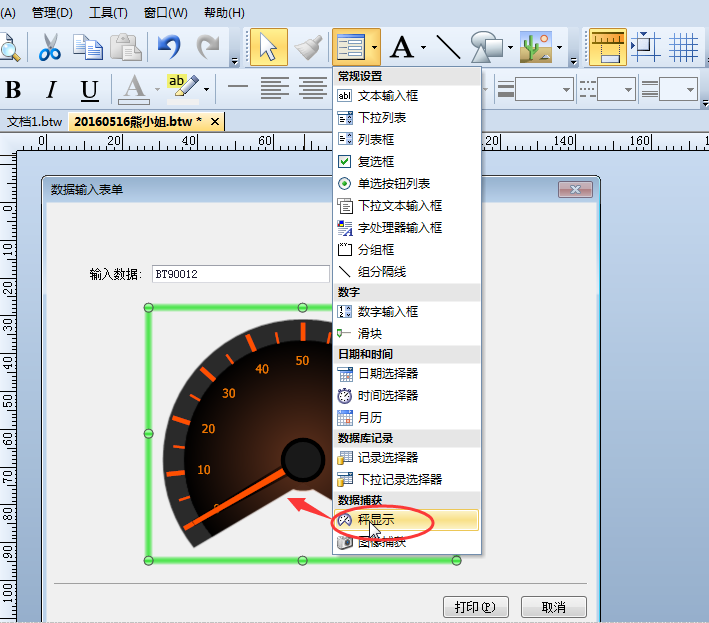Click the print preview magnifier icon
709x623 pixels.
coord(9,47)
